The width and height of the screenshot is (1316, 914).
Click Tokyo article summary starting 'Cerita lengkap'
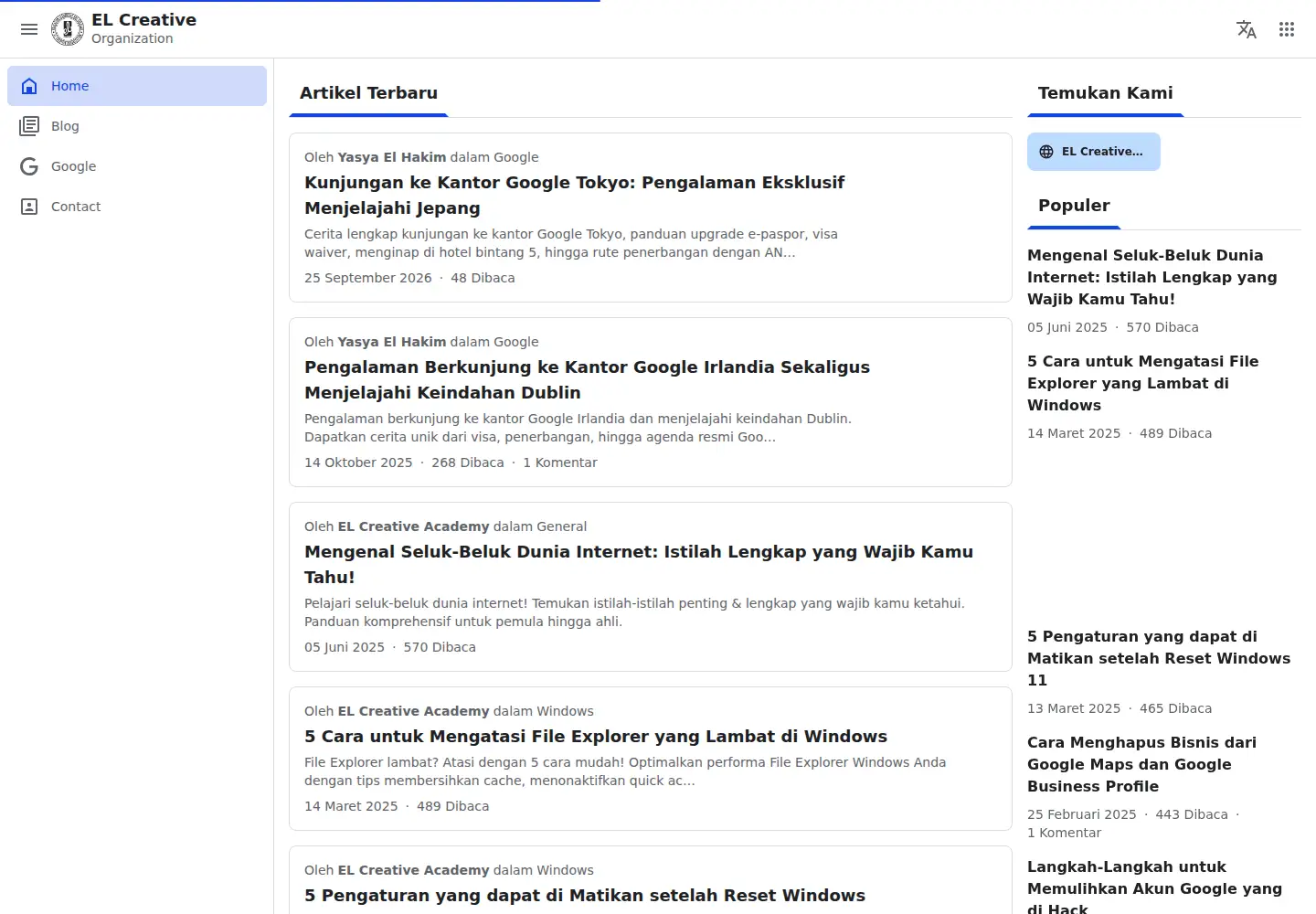(x=571, y=243)
